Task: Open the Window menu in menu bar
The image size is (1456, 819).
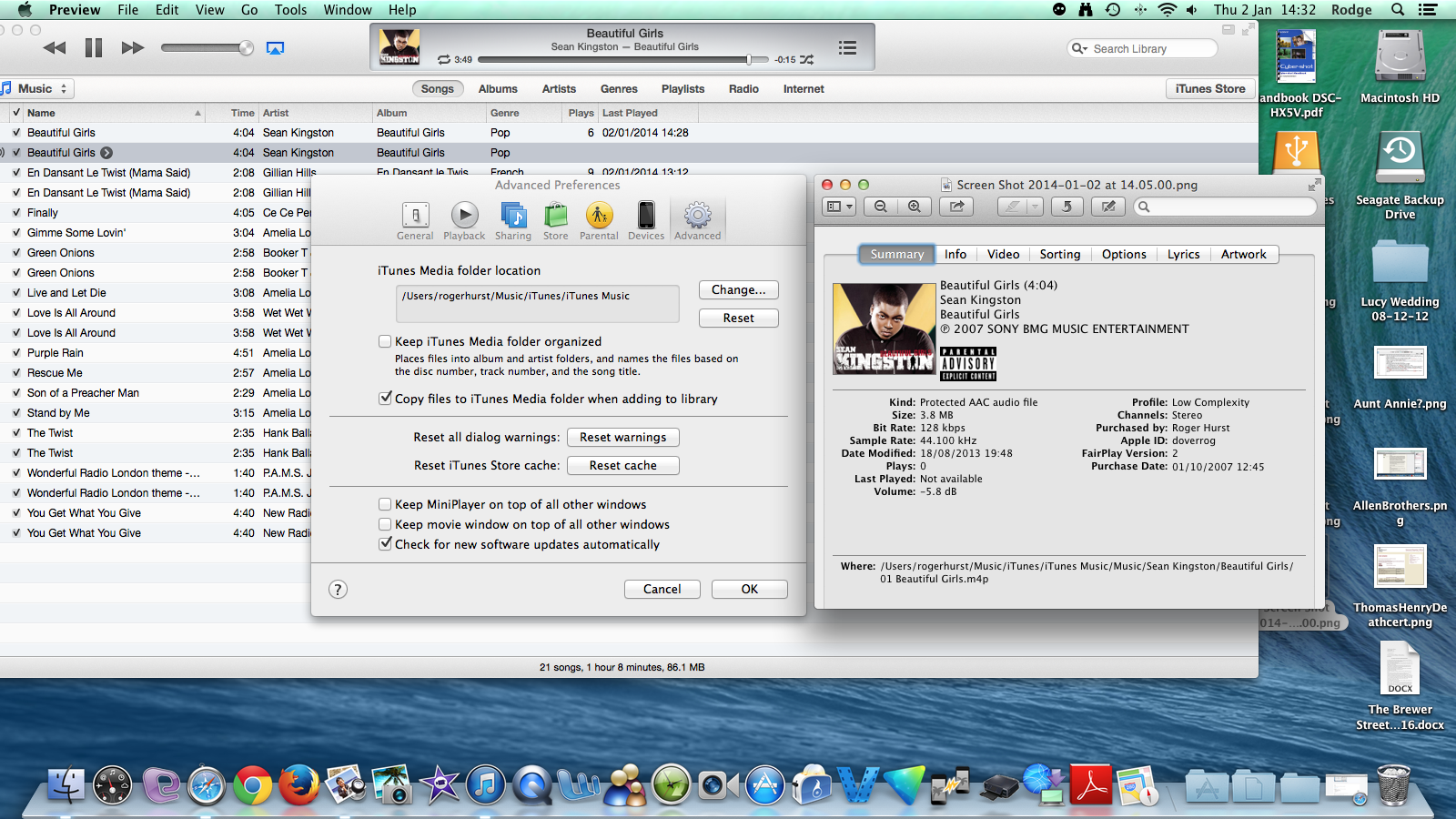Action: (x=347, y=10)
